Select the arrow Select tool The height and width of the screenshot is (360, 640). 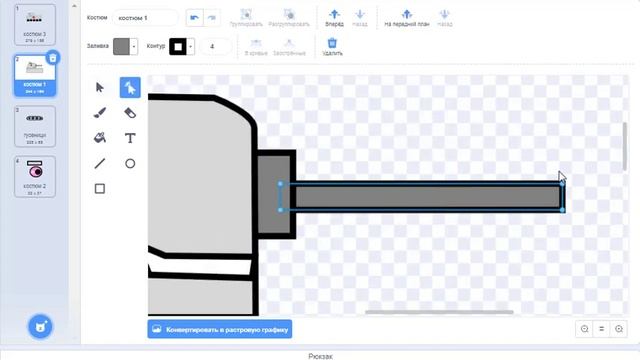tap(100, 87)
